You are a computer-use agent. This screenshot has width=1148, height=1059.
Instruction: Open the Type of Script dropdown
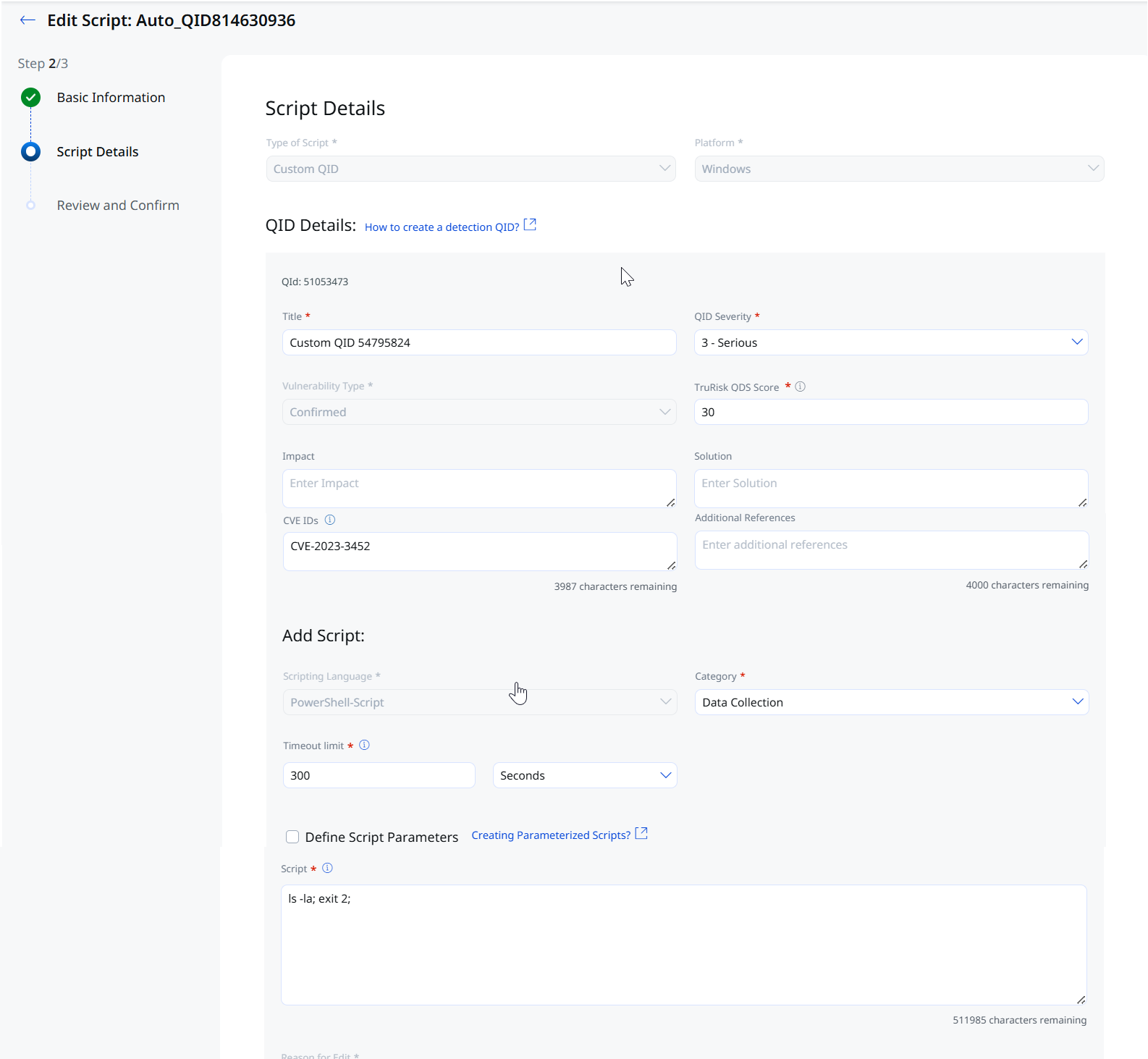pos(471,169)
